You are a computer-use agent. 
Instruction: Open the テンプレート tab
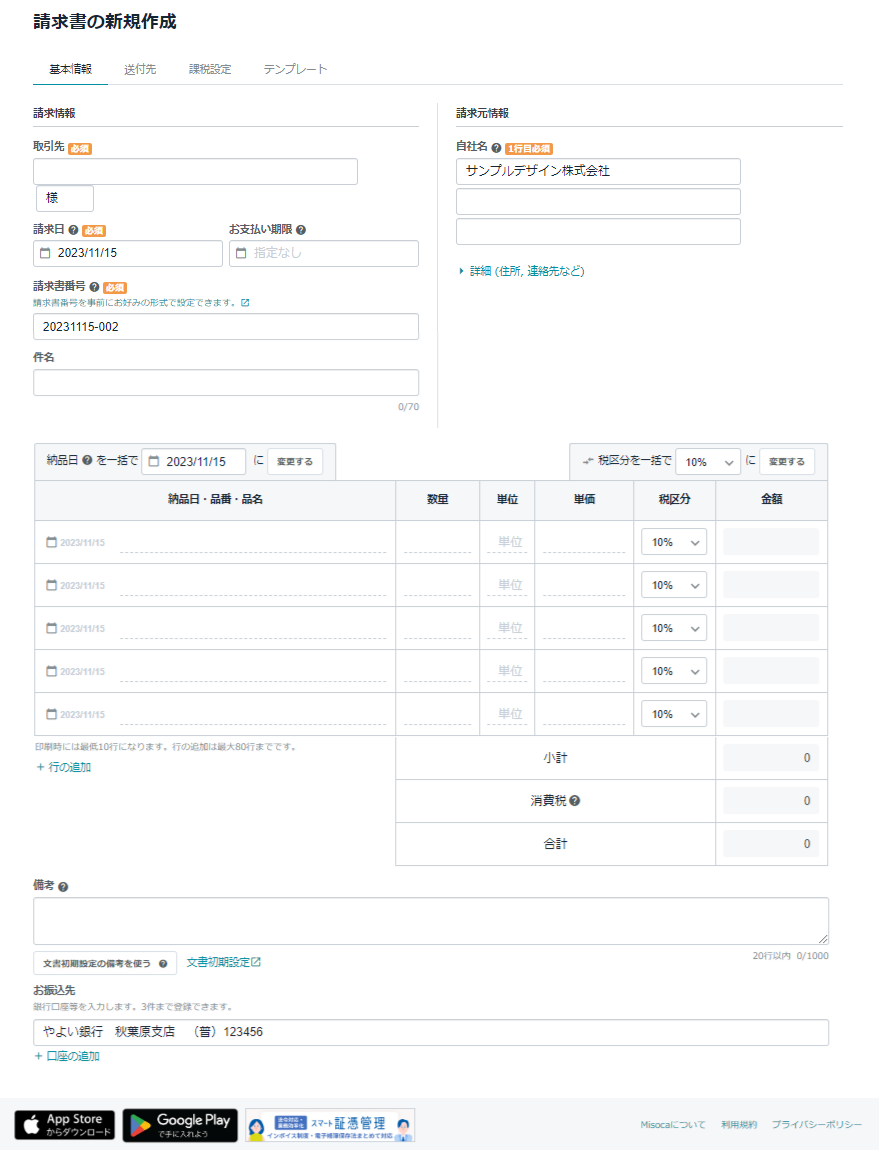tap(295, 69)
